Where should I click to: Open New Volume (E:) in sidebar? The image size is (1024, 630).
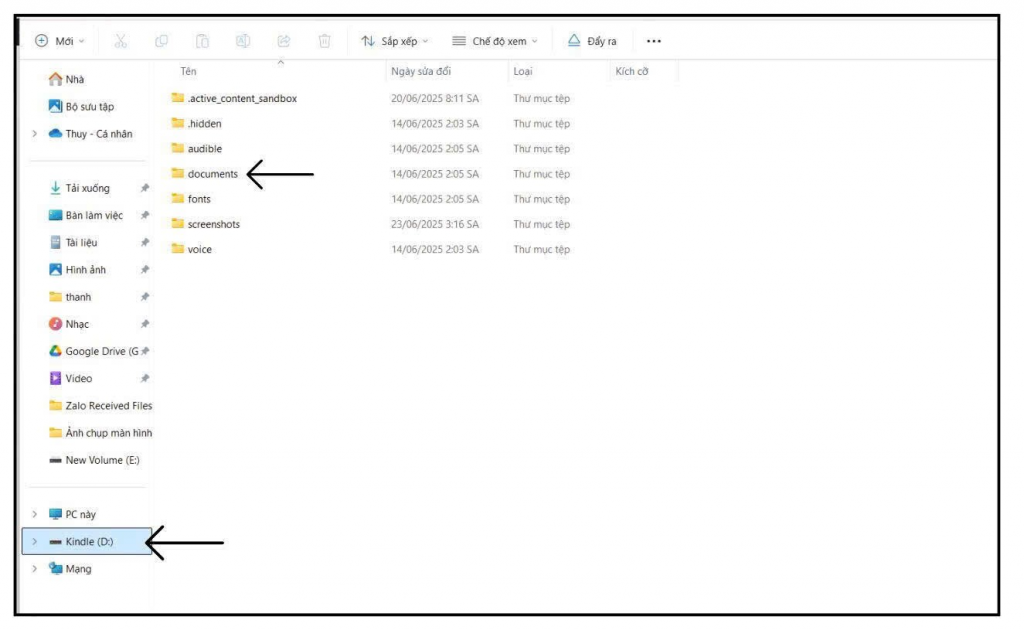coord(95,460)
